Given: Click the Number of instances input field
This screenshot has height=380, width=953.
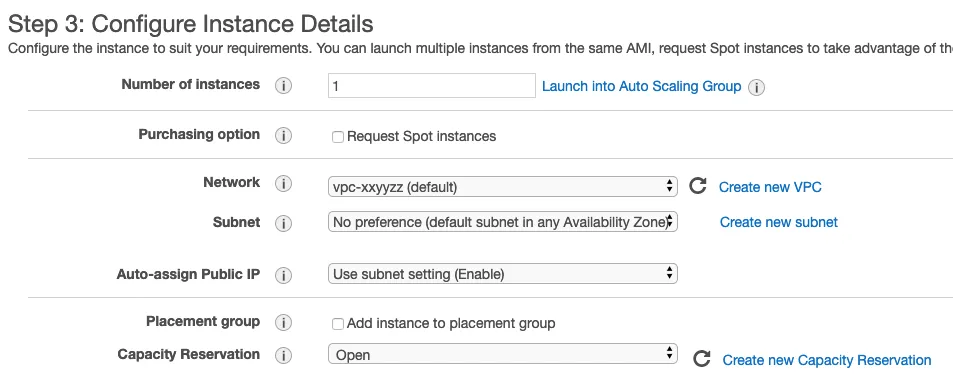Looking at the screenshot, I should [x=432, y=86].
